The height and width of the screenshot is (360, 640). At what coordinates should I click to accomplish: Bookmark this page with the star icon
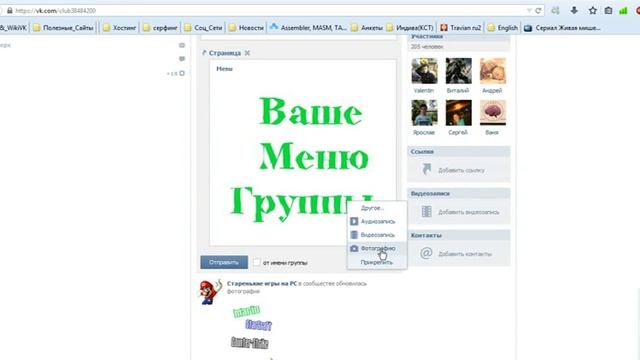coord(593,11)
